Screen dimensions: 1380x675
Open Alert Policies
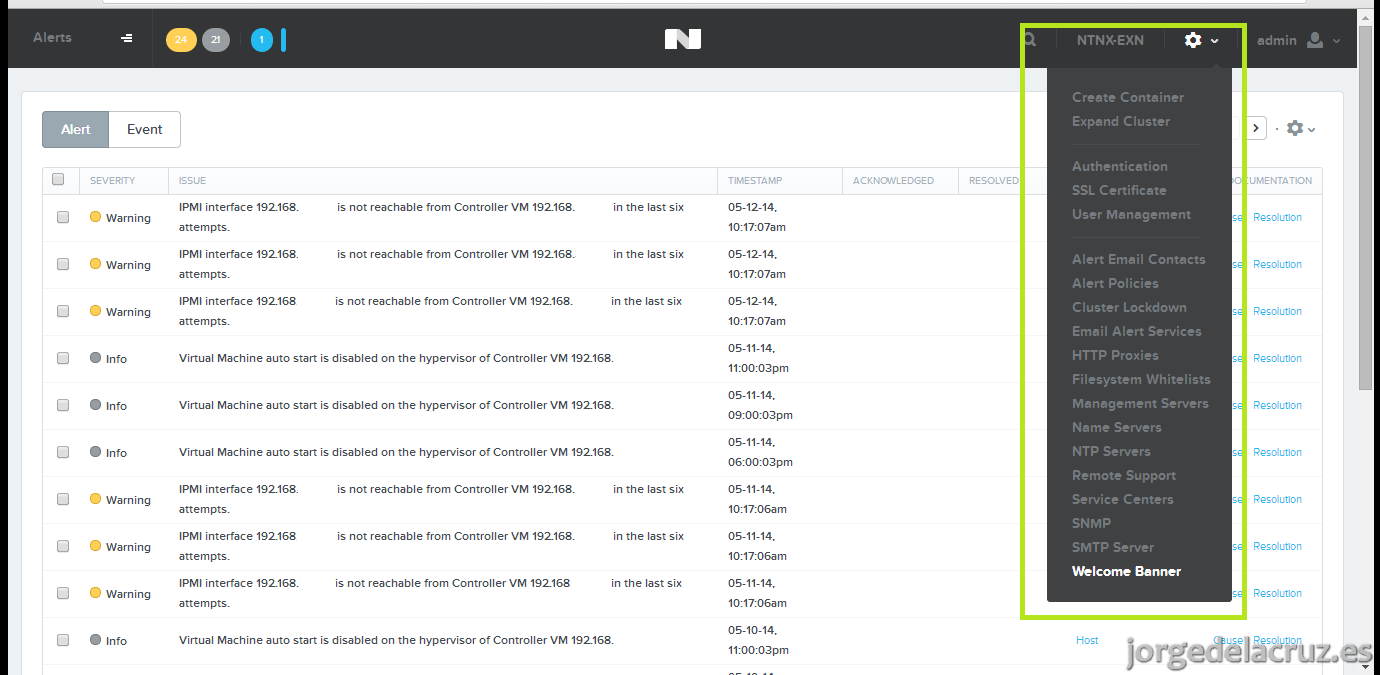pos(1115,283)
